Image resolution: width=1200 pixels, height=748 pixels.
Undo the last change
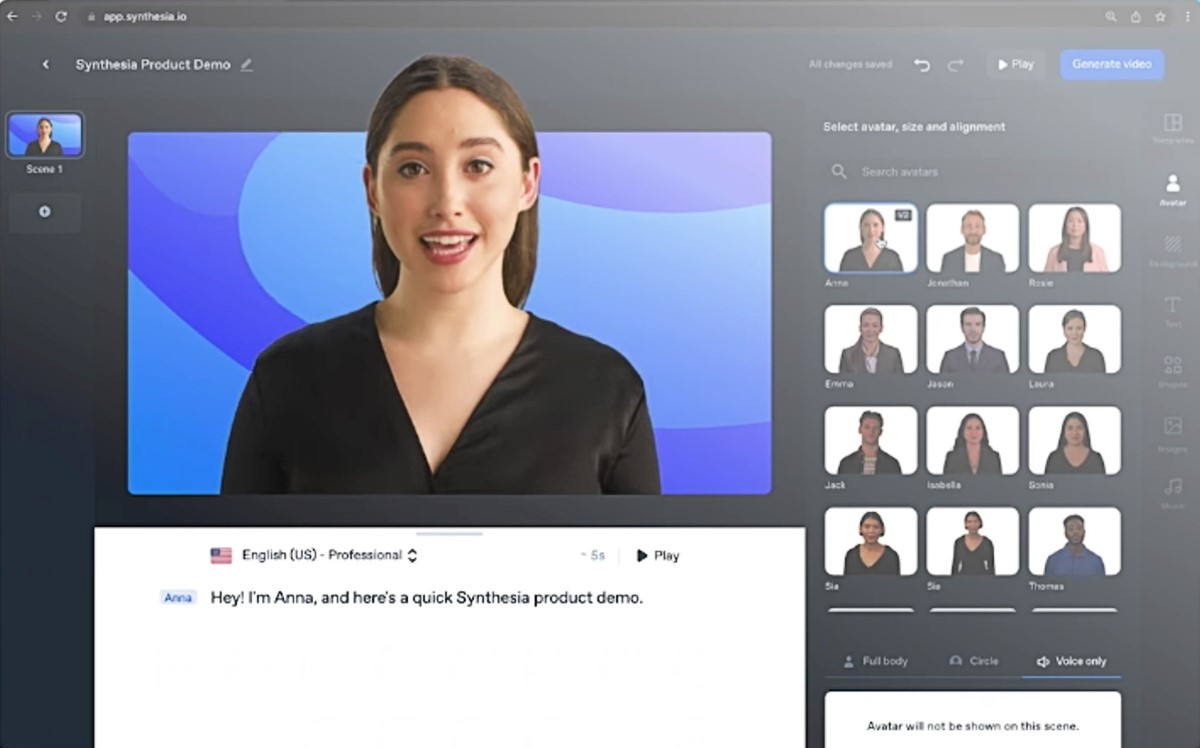pos(922,65)
